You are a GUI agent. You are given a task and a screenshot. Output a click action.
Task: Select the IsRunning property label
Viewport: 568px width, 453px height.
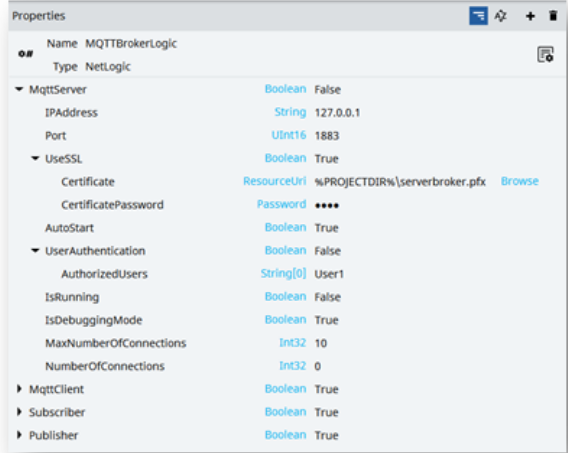click(x=72, y=297)
